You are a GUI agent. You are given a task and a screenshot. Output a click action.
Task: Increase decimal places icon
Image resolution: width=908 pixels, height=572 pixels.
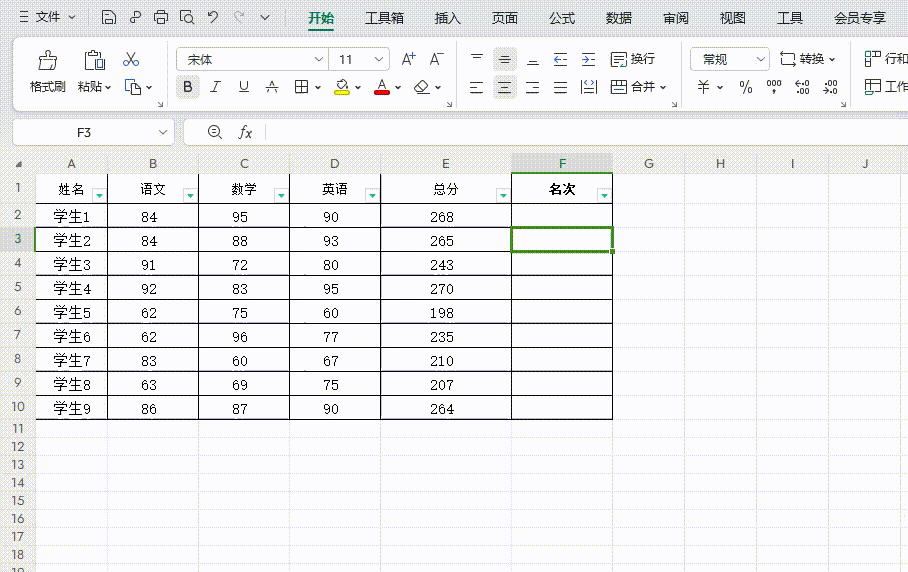coord(802,87)
